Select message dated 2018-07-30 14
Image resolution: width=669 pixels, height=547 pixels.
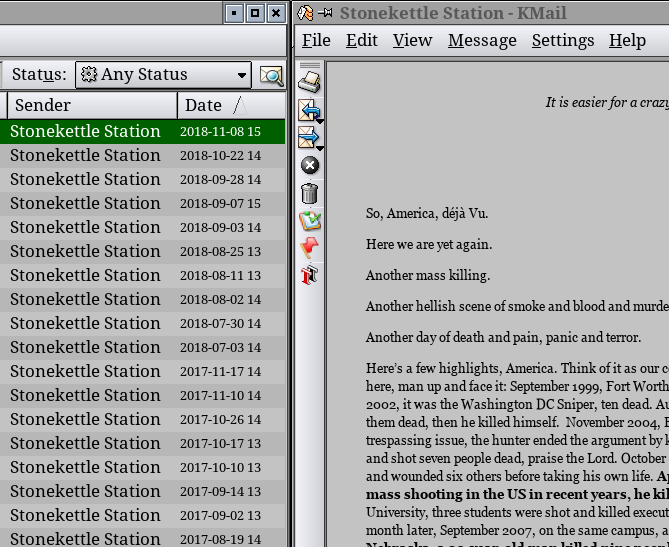(143, 323)
